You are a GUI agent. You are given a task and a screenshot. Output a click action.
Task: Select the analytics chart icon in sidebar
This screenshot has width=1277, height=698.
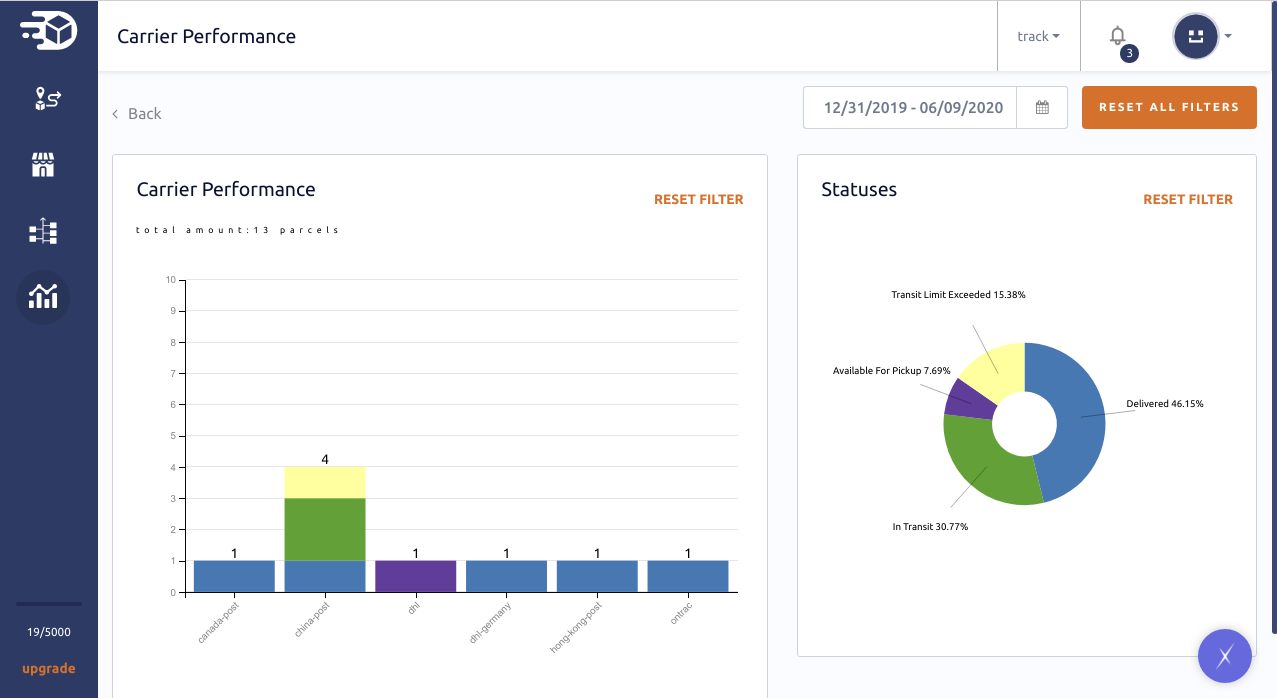click(x=43, y=296)
